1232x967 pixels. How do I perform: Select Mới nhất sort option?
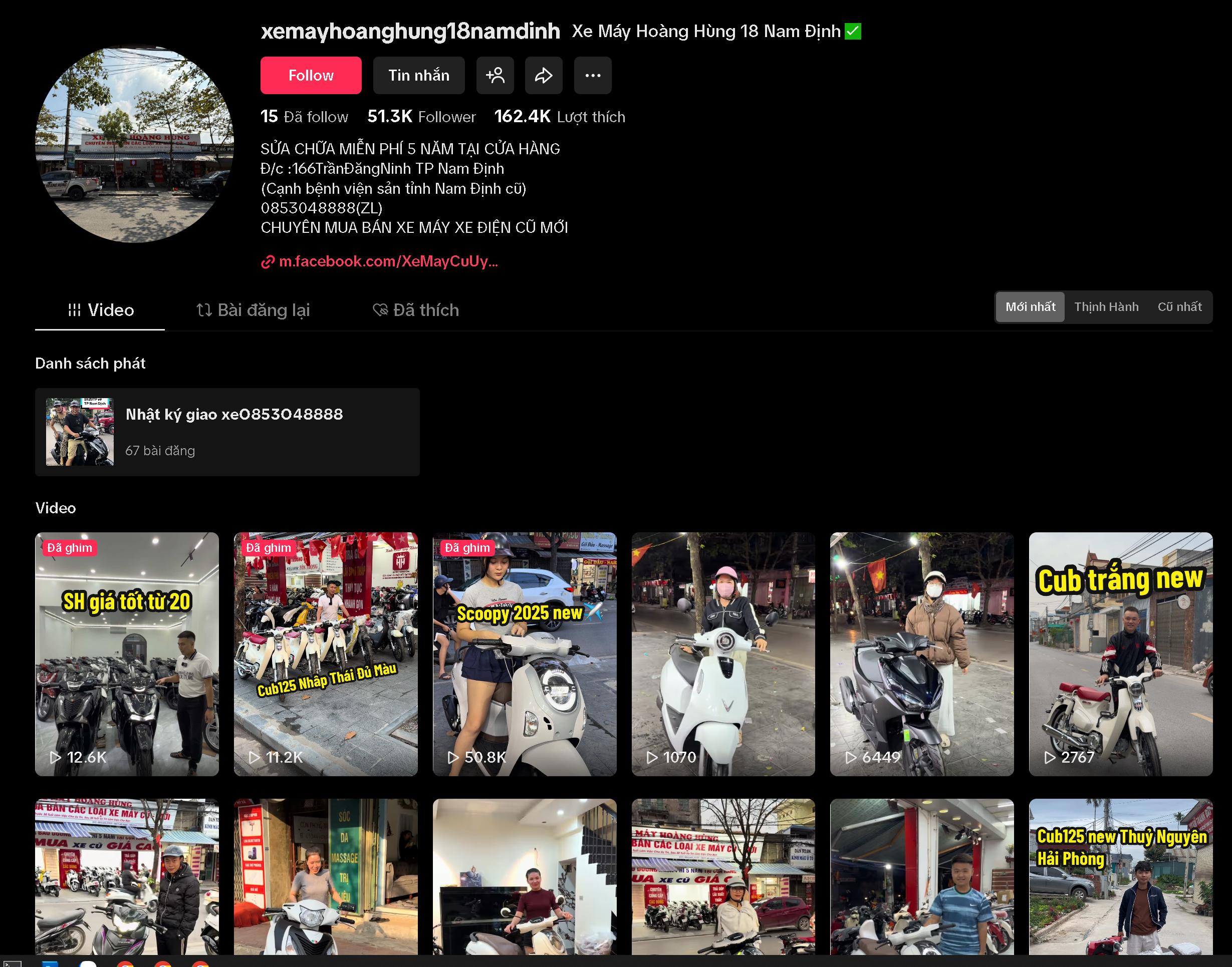[1030, 307]
